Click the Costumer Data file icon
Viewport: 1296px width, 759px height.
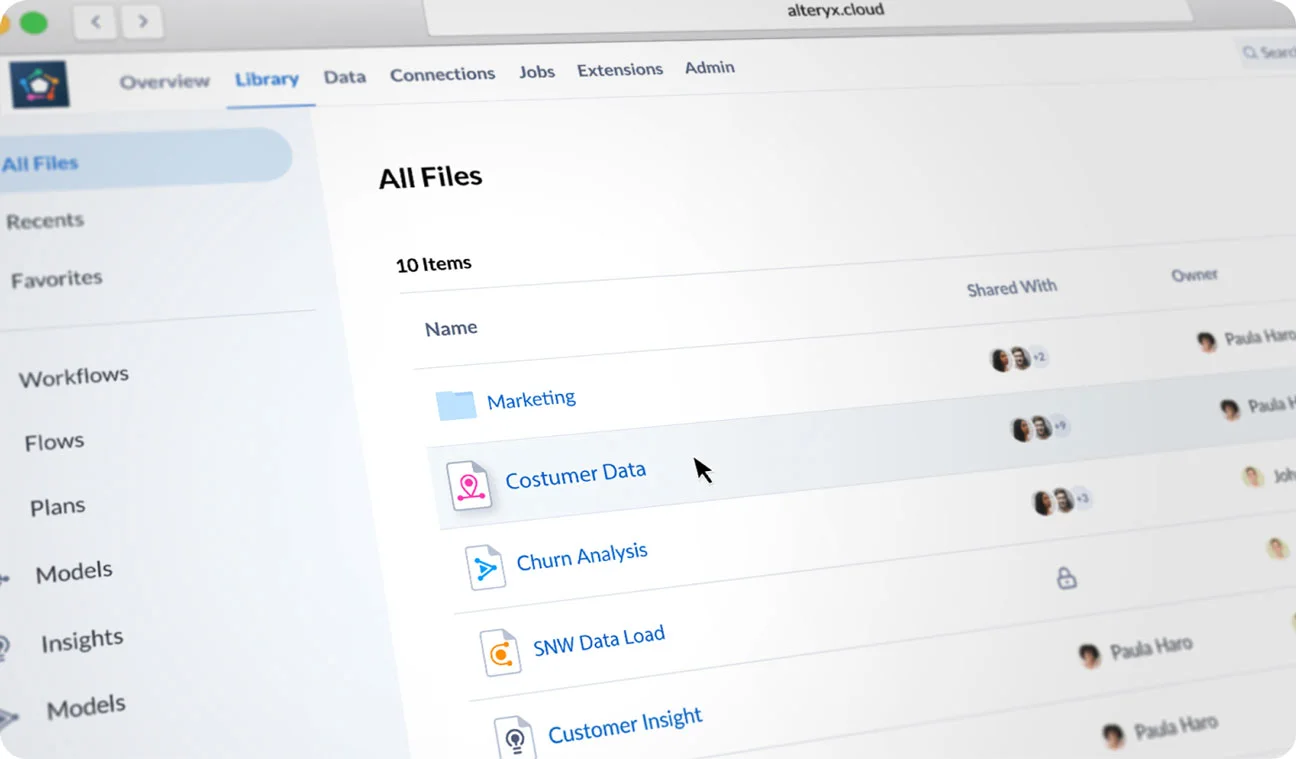pyautogui.click(x=469, y=486)
